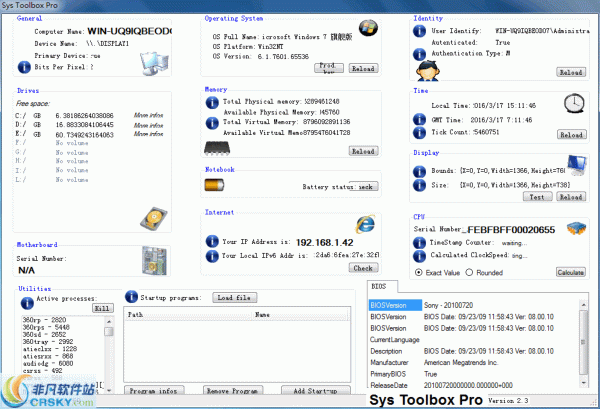The width and height of the screenshot is (600, 409).
Task: Calculate the CPU clock speed
Action: [571, 272]
